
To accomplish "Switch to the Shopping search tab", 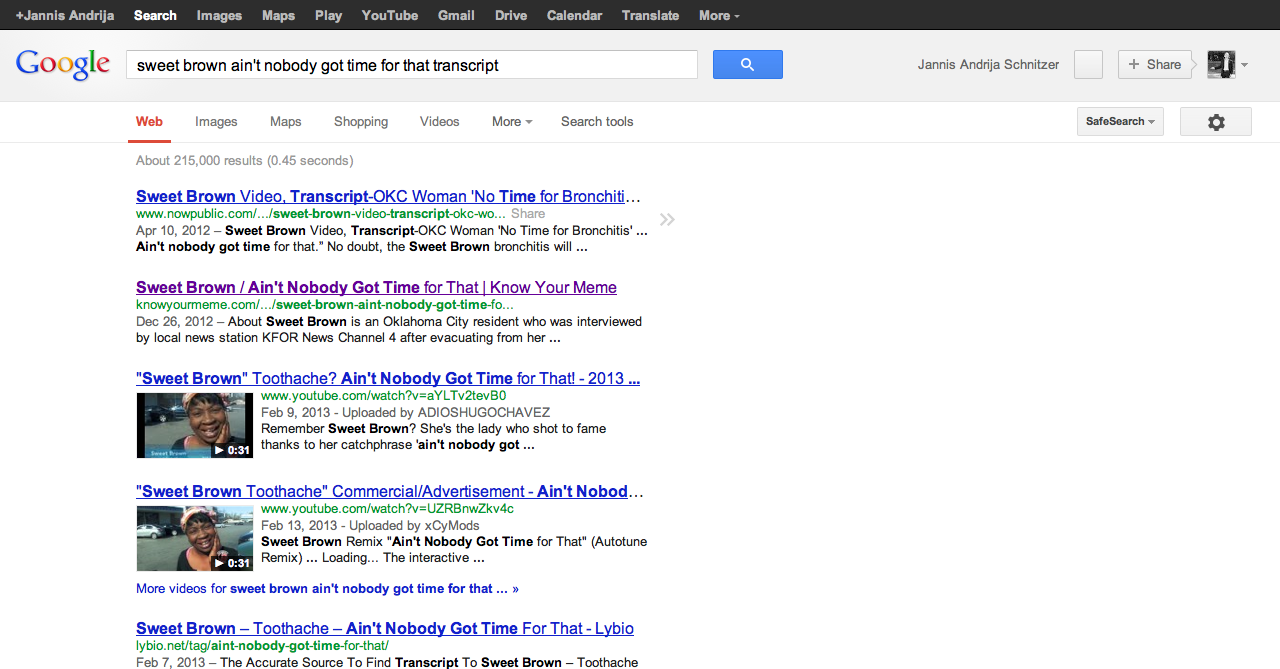I will pos(361,122).
